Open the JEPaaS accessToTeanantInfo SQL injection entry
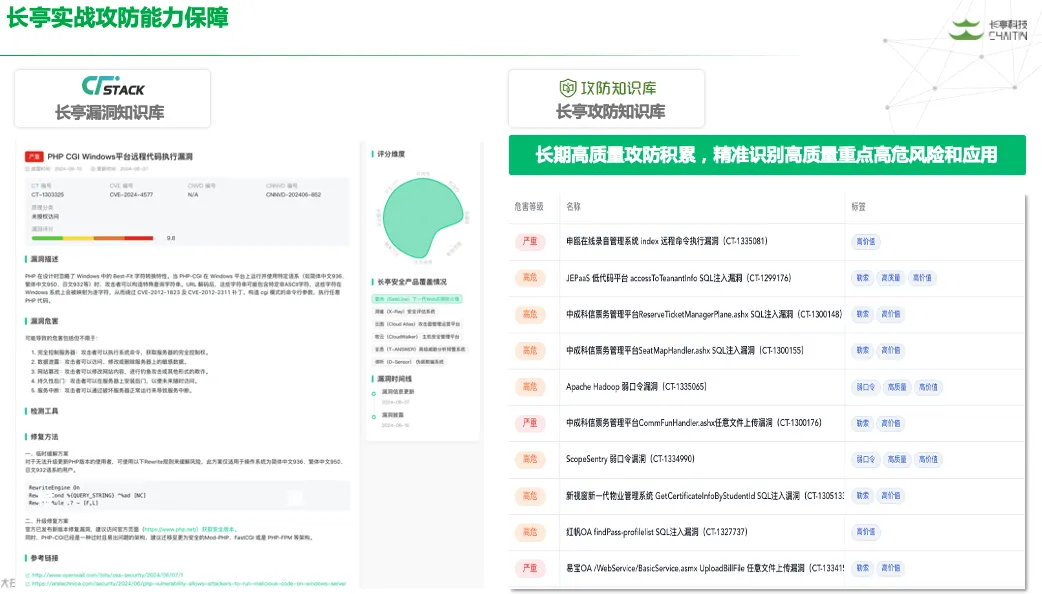This screenshot has width=1042, height=594. pos(678,278)
